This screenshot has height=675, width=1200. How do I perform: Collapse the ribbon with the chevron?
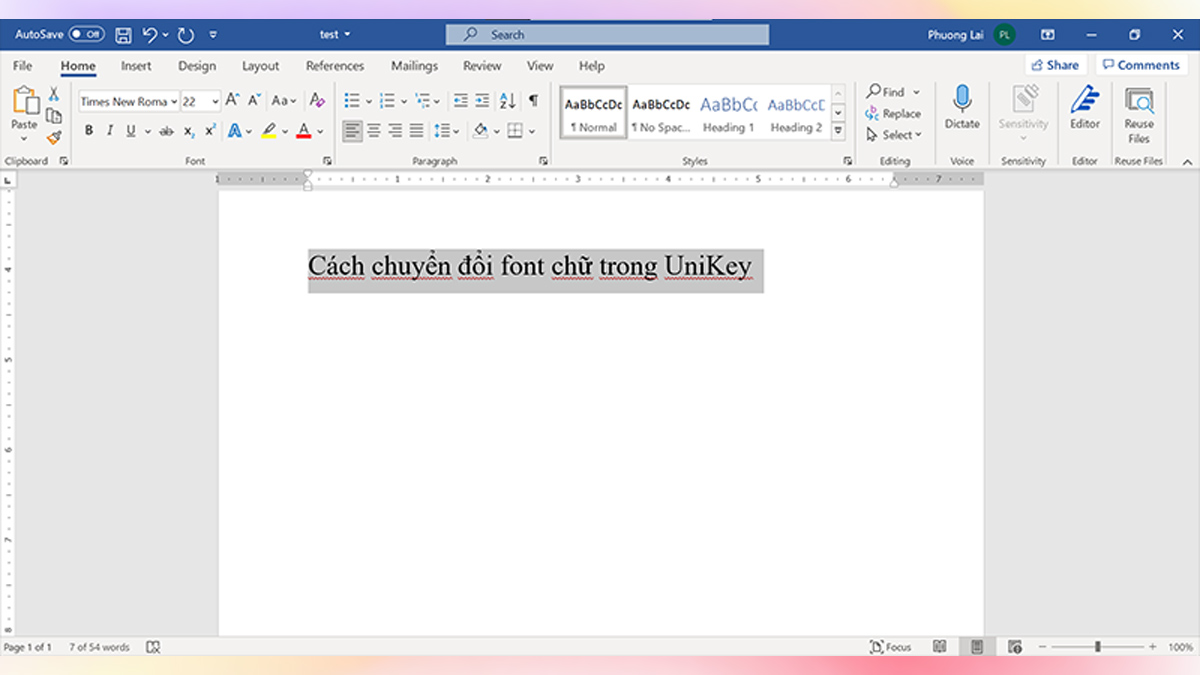(1187, 161)
